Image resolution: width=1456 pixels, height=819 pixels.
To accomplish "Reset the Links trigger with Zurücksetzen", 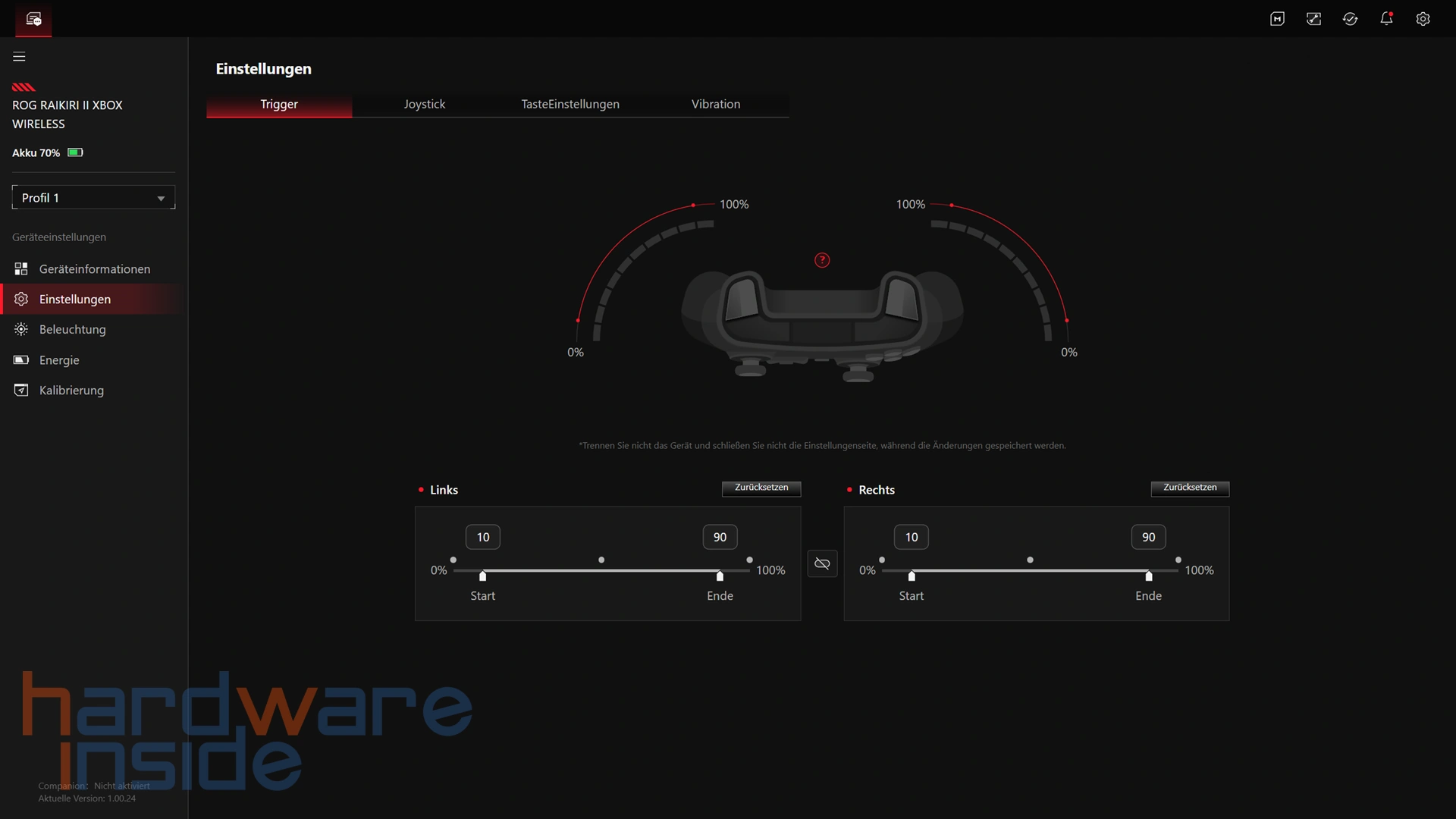I will [761, 488].
